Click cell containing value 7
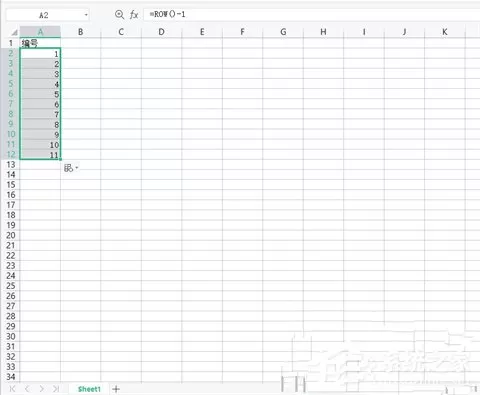The height and width of the screenshot is (395, 480). 40,114
